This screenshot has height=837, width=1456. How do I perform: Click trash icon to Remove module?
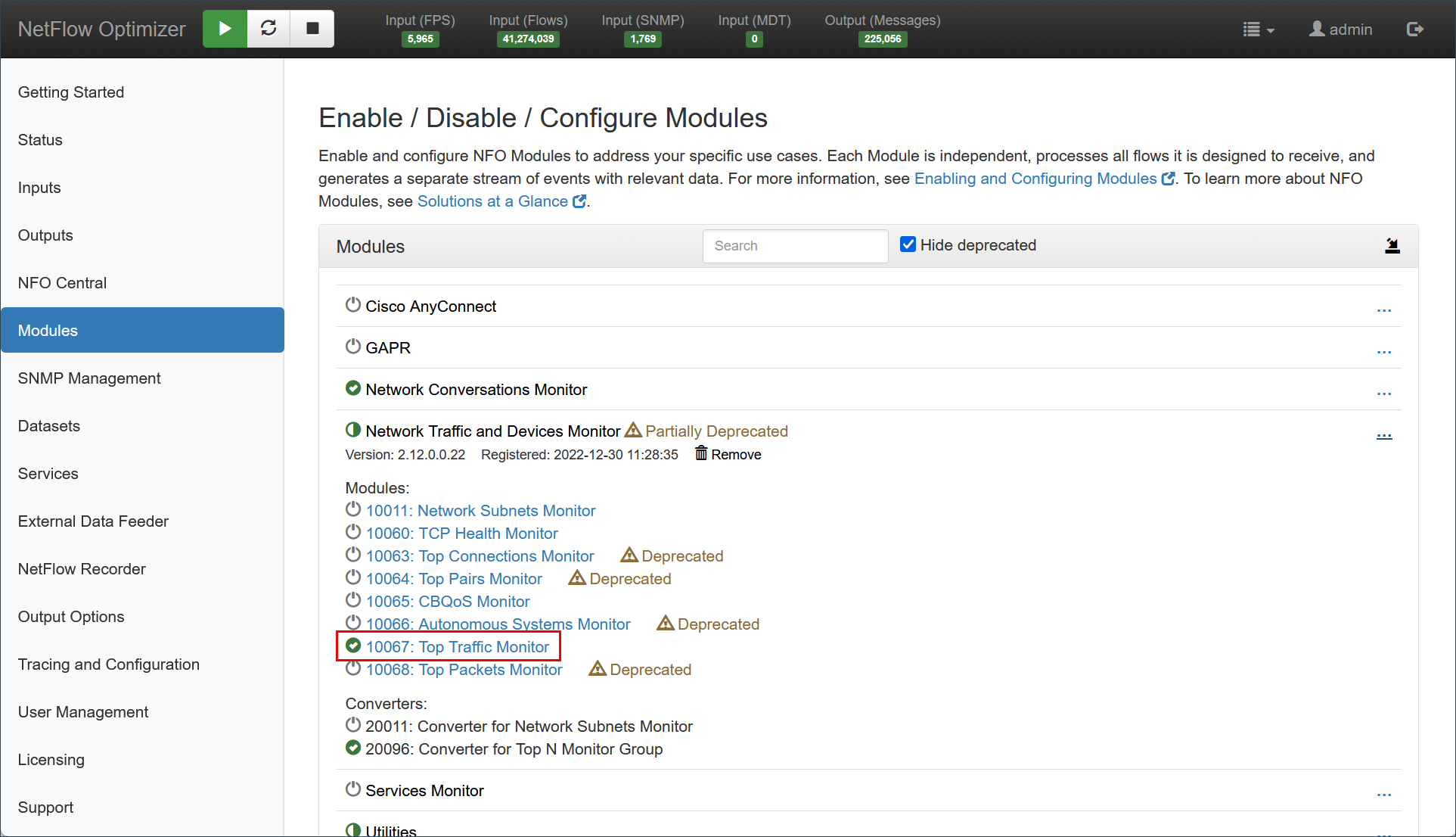pos(701,454)
